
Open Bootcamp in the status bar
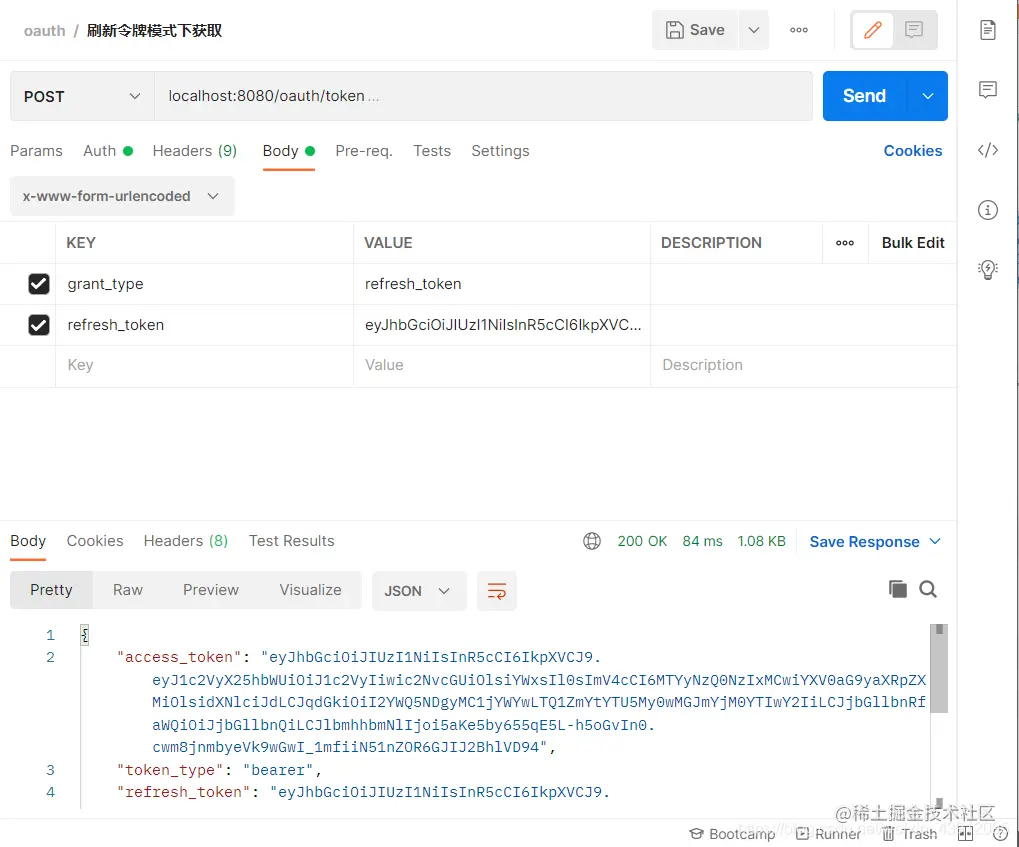(x=732, y=833)
